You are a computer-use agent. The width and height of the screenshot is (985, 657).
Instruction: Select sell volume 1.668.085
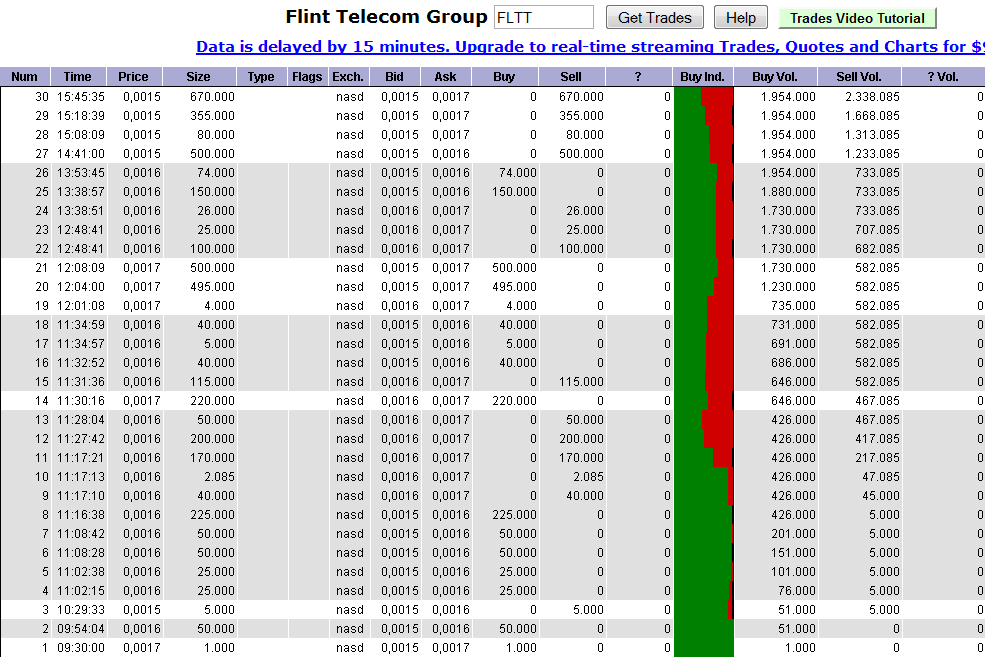click(873, 116)
